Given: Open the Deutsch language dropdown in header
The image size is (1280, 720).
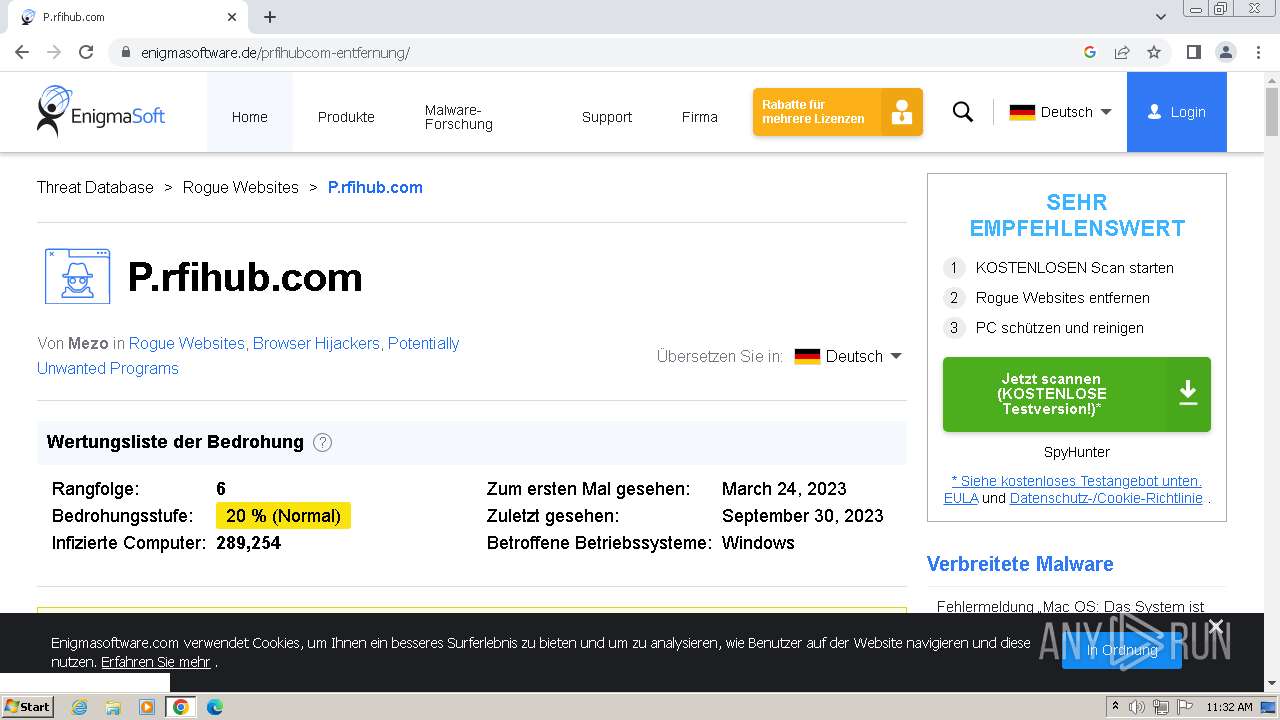Looking at the screenshot, I should (x=1060, y=112).
